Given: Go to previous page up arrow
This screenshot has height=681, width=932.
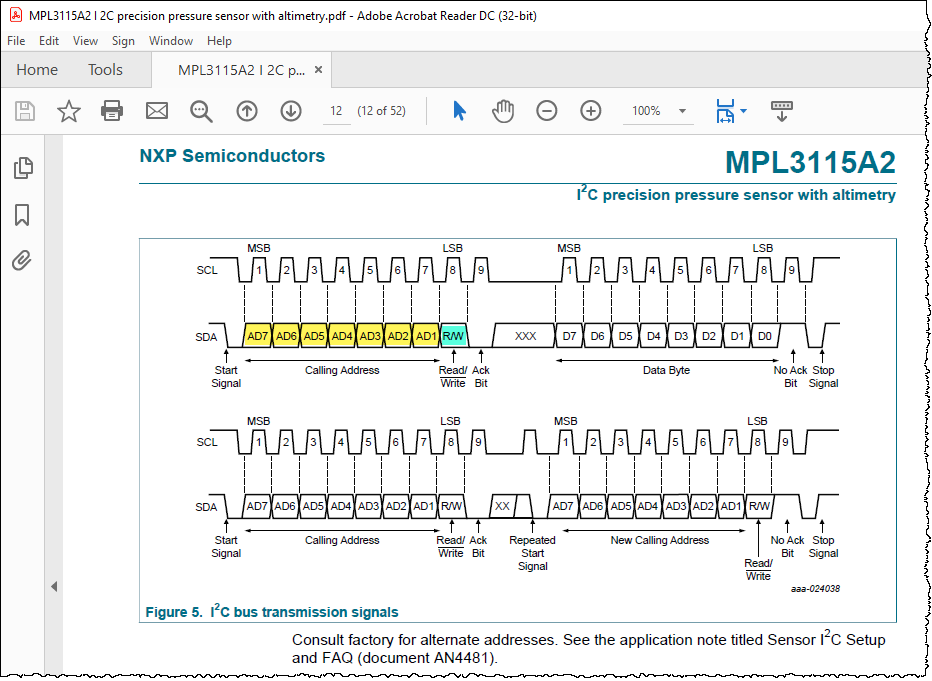Looking at the screenshot, I should [247, 111].
